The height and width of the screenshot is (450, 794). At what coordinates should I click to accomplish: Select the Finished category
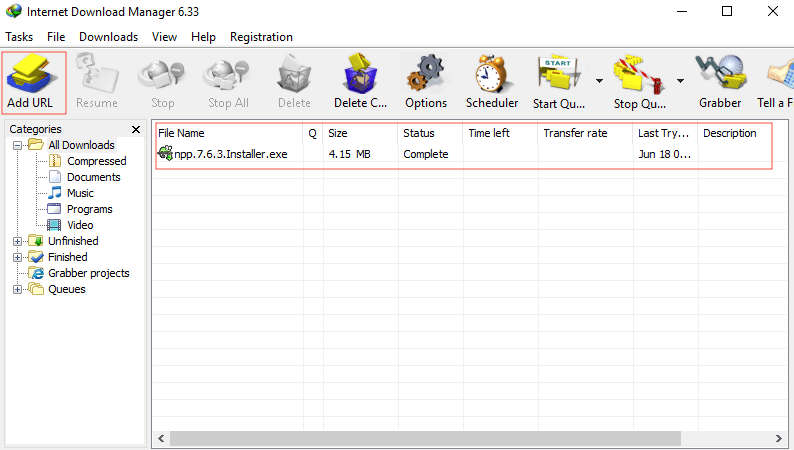[x=67, y=257]
